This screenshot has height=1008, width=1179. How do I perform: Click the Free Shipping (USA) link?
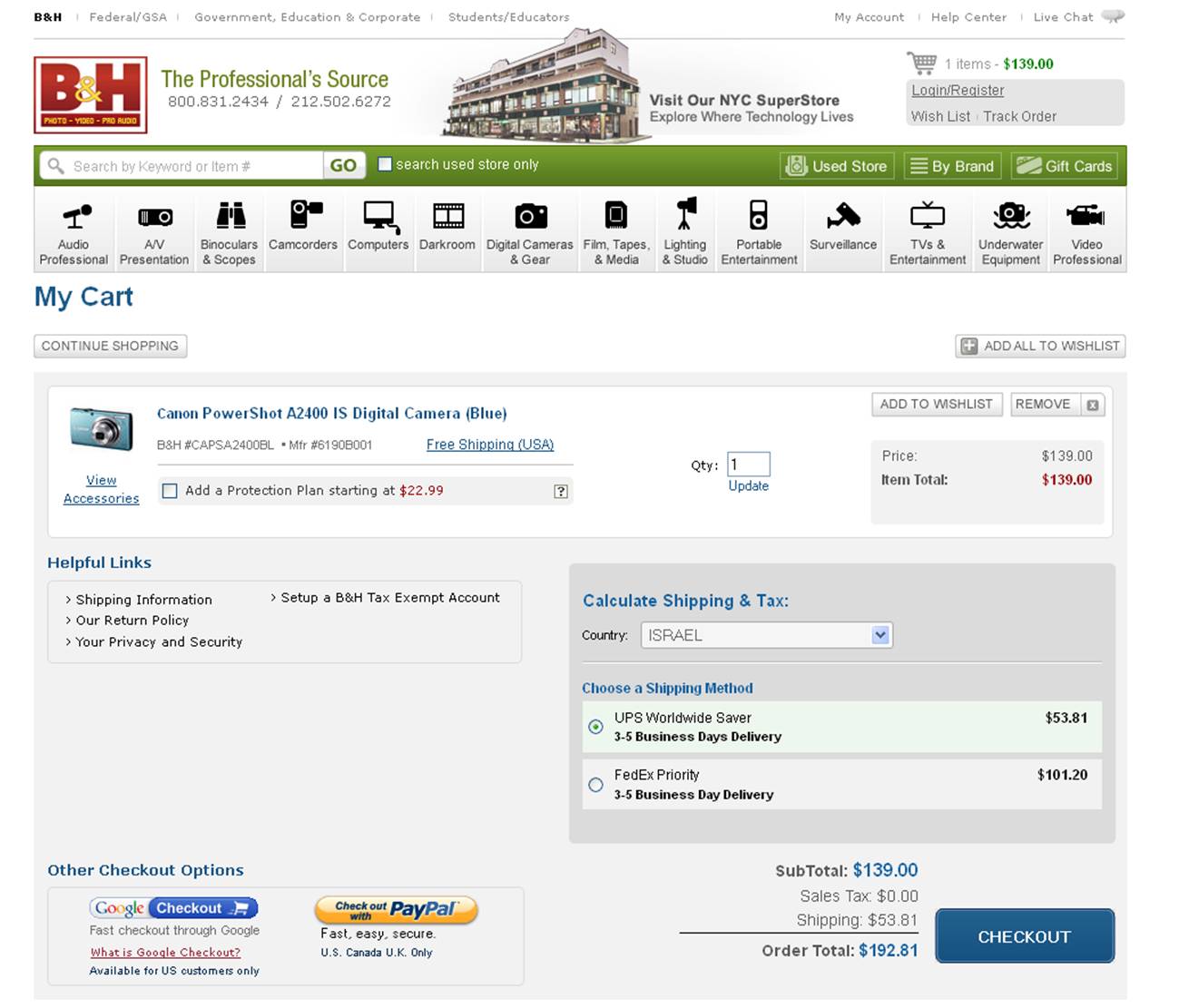point(490,445)
